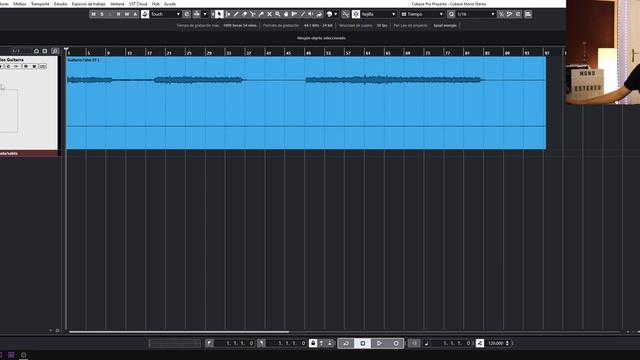This screenshot has width=640, height=360.
Task: Open the Estudio menu
Action: click(x=60, y=4)
